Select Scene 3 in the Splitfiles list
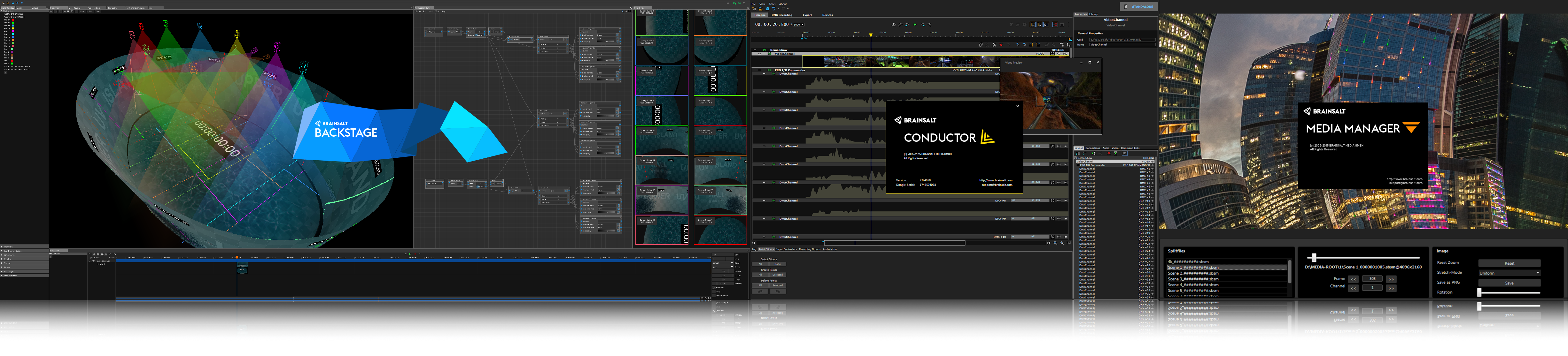Image resolution: width=1568 pixels, height=356 pixels. [1227, 279]
